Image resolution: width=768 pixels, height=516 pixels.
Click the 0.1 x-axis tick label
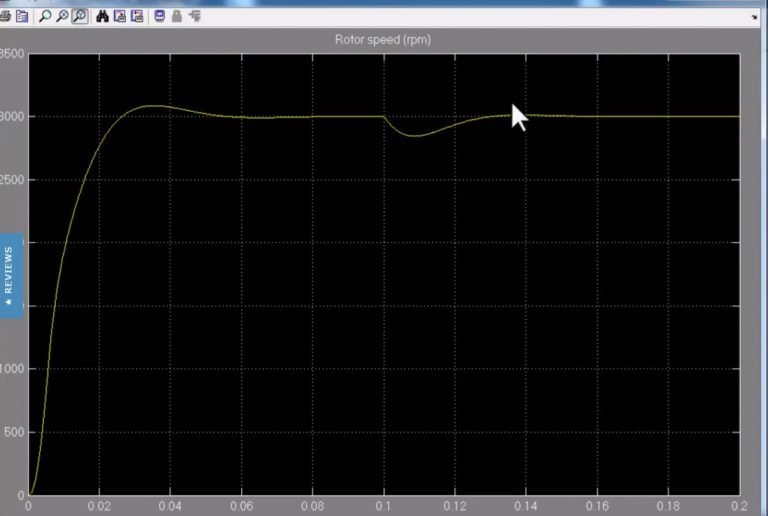coord(384,506)
